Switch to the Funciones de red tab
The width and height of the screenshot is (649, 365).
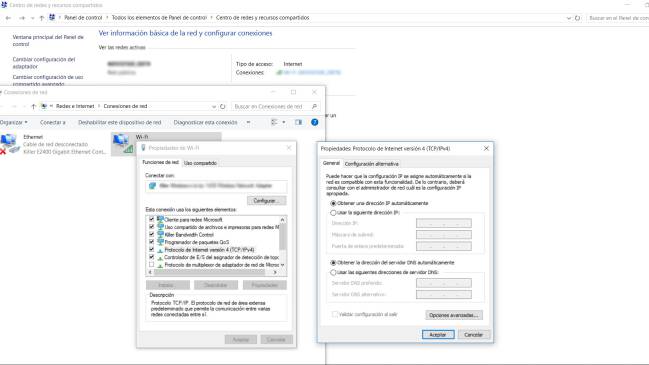click(x=161, y=162)
